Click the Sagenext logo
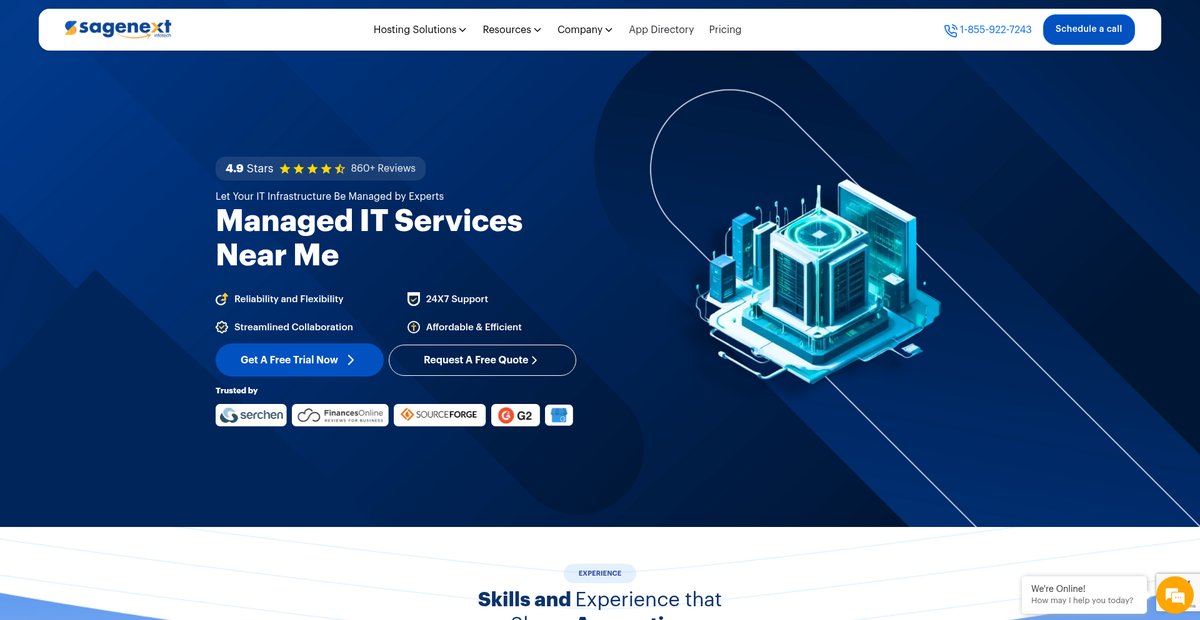Image resolution: width=1200 pixels, height=620 pixels. point(118,29)
